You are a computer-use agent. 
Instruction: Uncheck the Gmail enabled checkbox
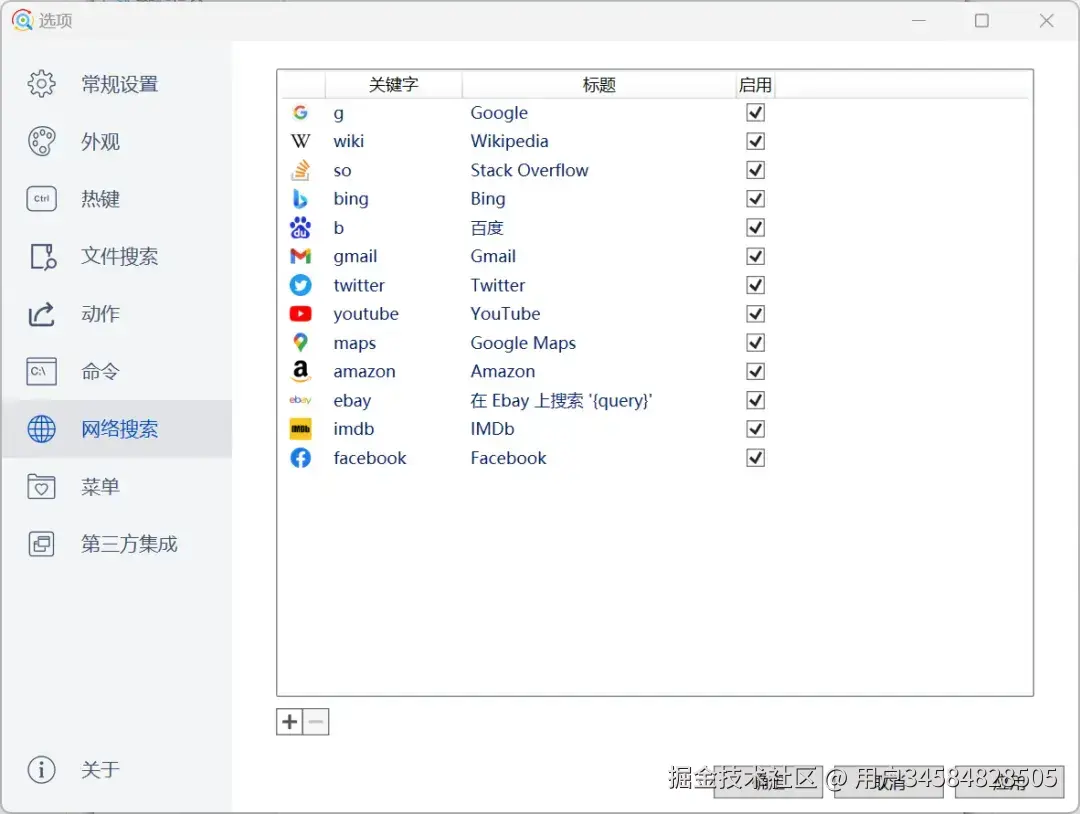pos(756,256)
